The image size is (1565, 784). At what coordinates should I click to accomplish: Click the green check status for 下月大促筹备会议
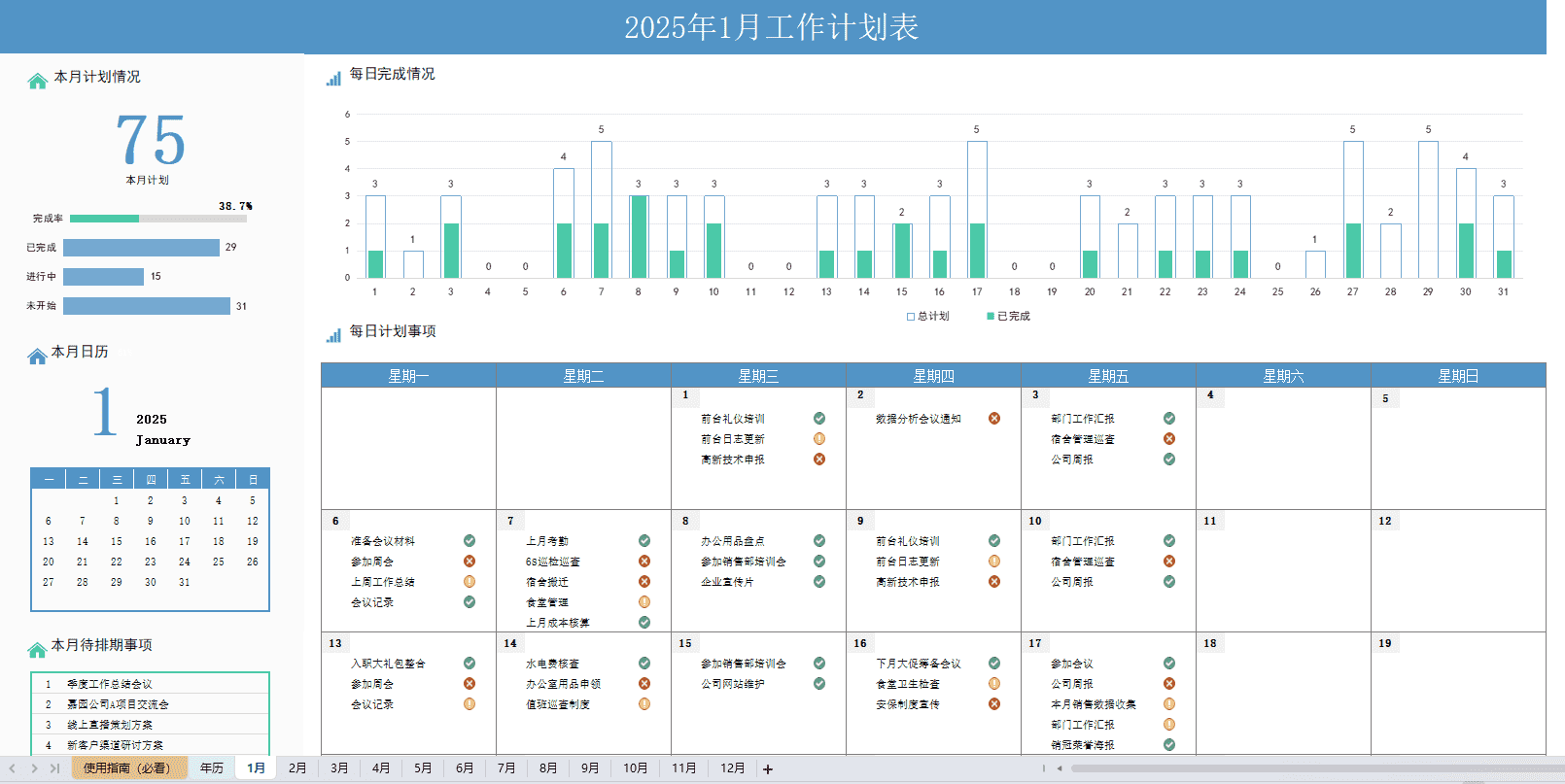tap(994, 664)
